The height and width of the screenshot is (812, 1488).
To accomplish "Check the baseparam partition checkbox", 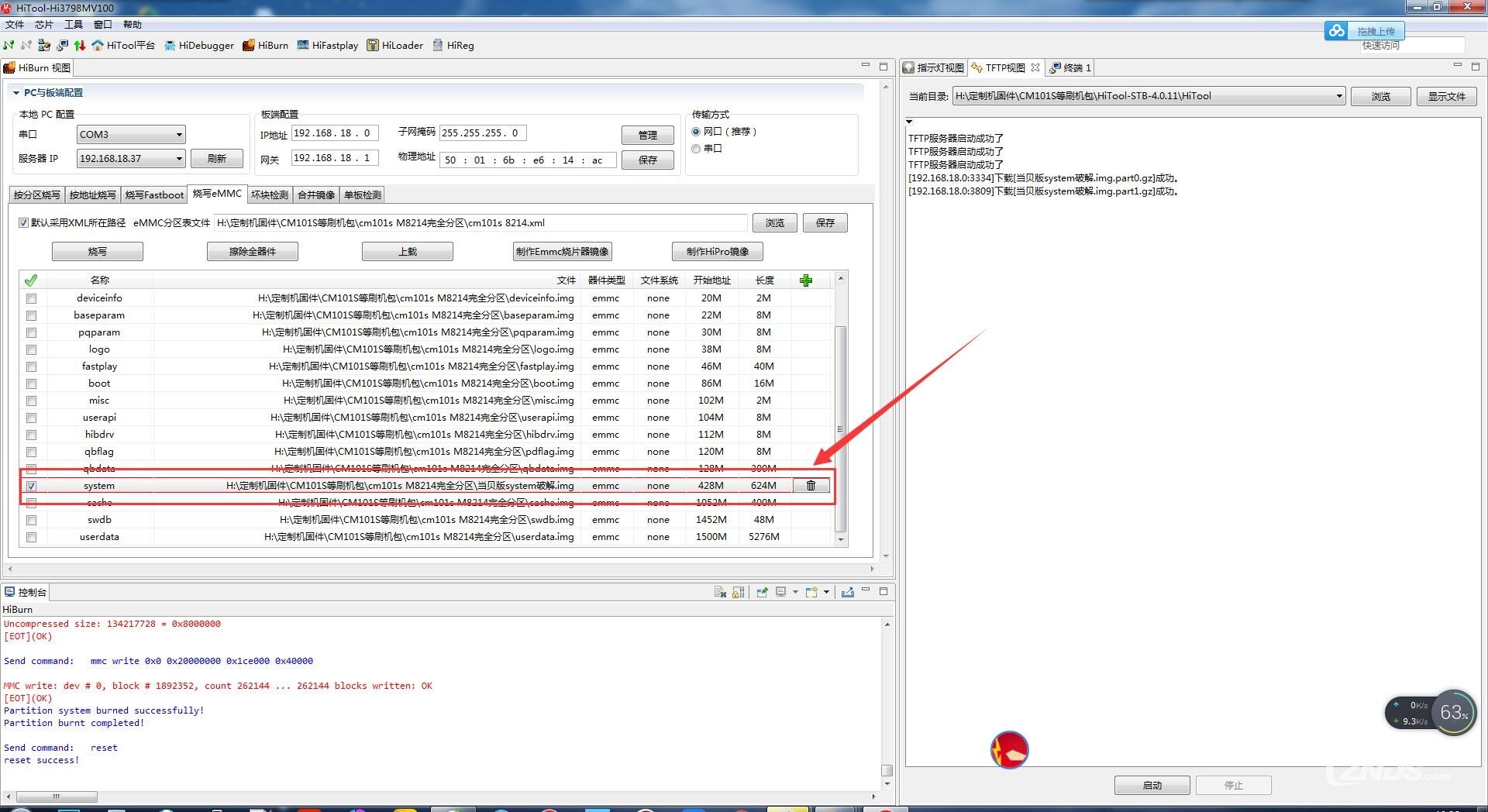I will coord(31,315).
